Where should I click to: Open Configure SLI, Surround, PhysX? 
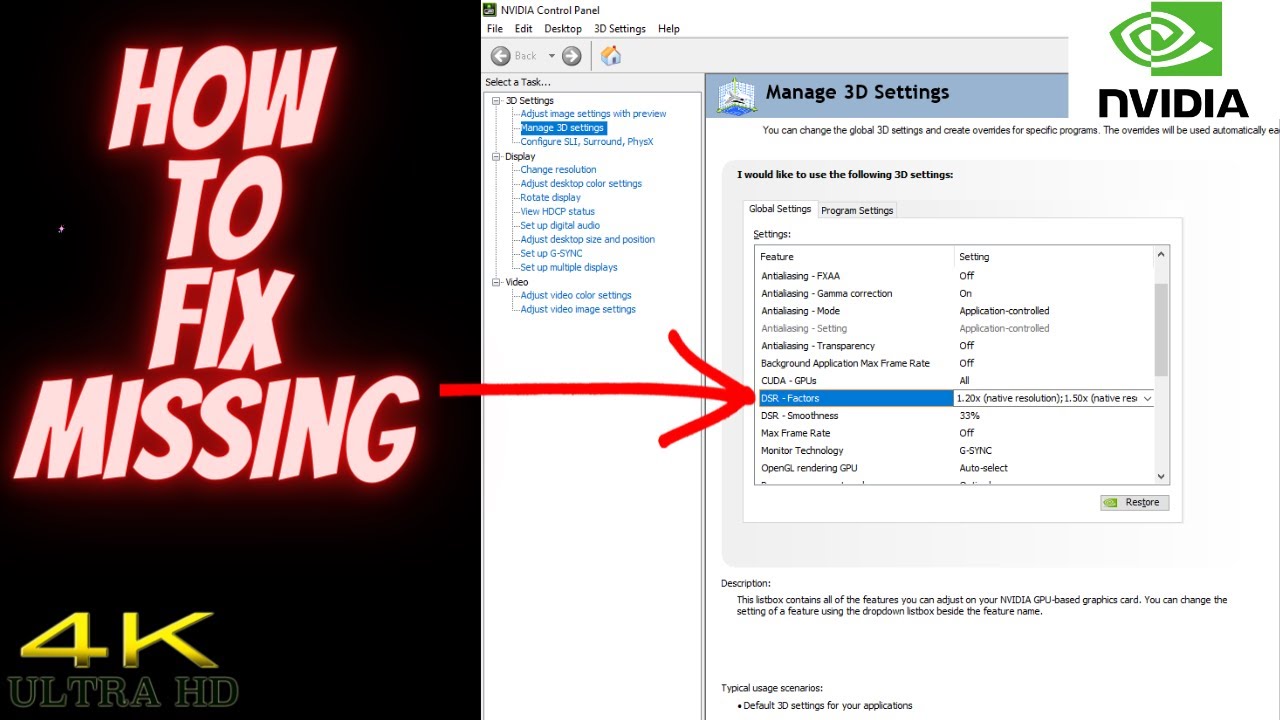pos(586,142)
